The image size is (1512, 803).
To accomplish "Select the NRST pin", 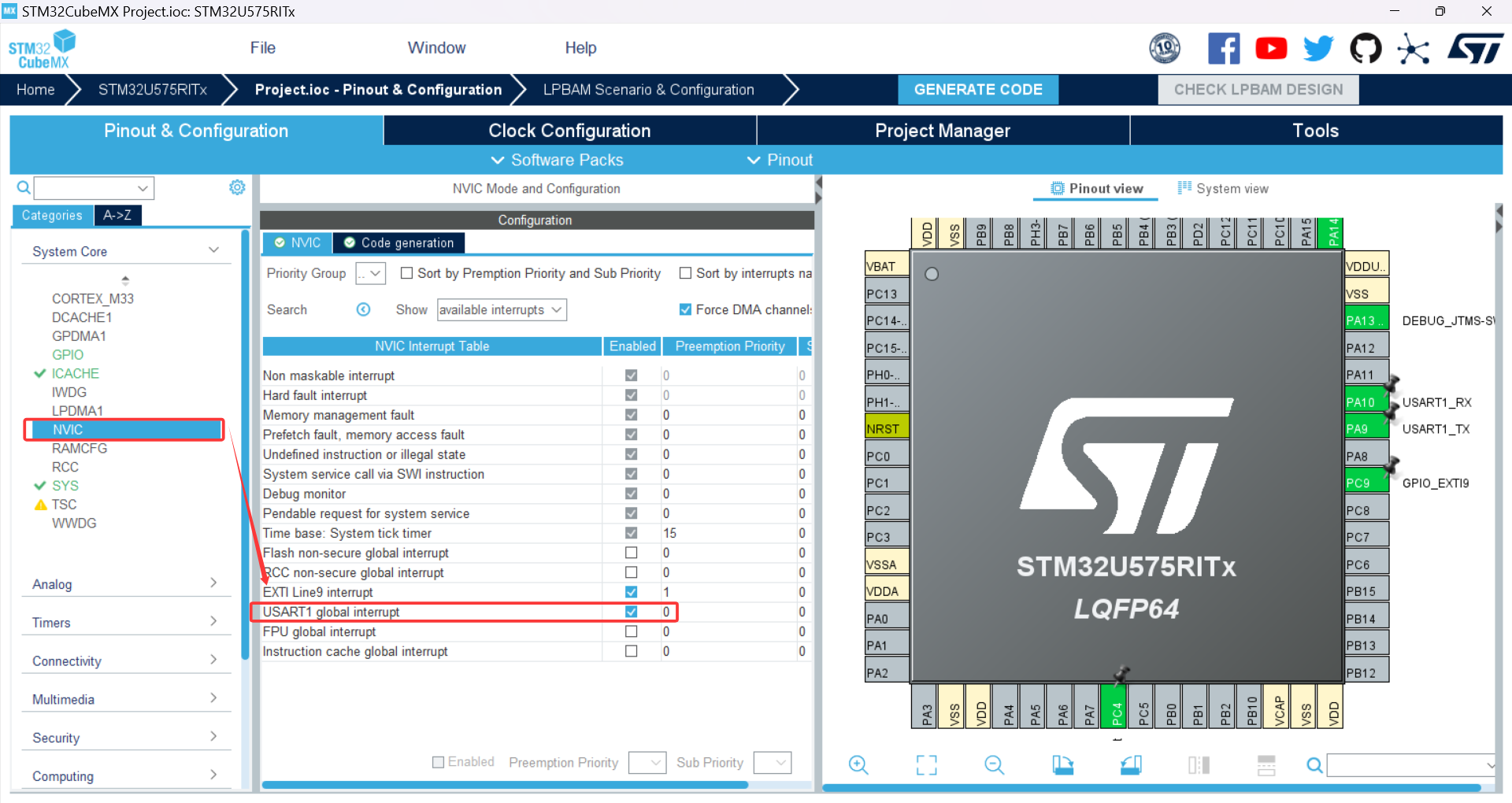I will pos(887,428).
